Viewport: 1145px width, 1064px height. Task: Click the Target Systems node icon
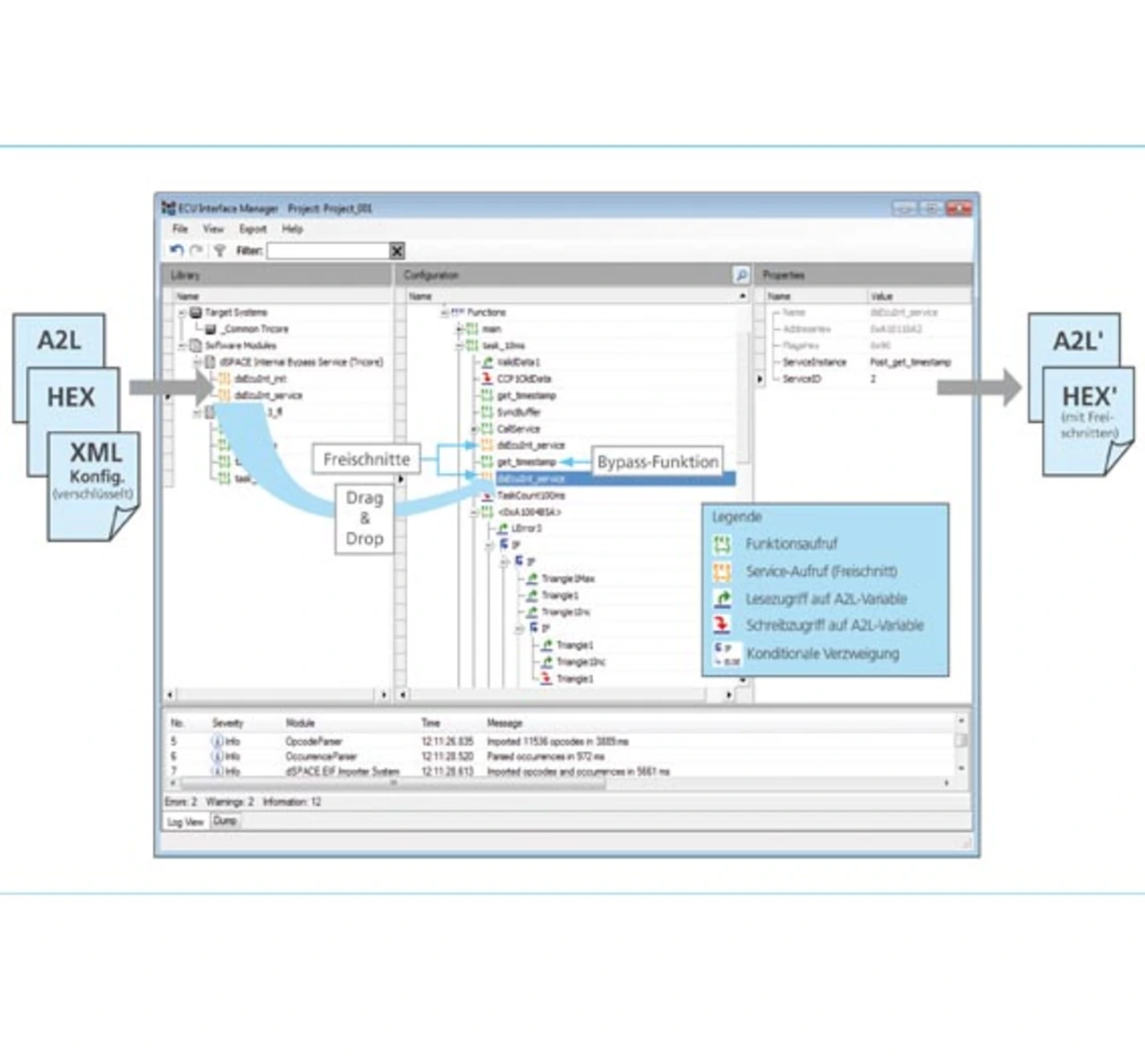[196, 313]
